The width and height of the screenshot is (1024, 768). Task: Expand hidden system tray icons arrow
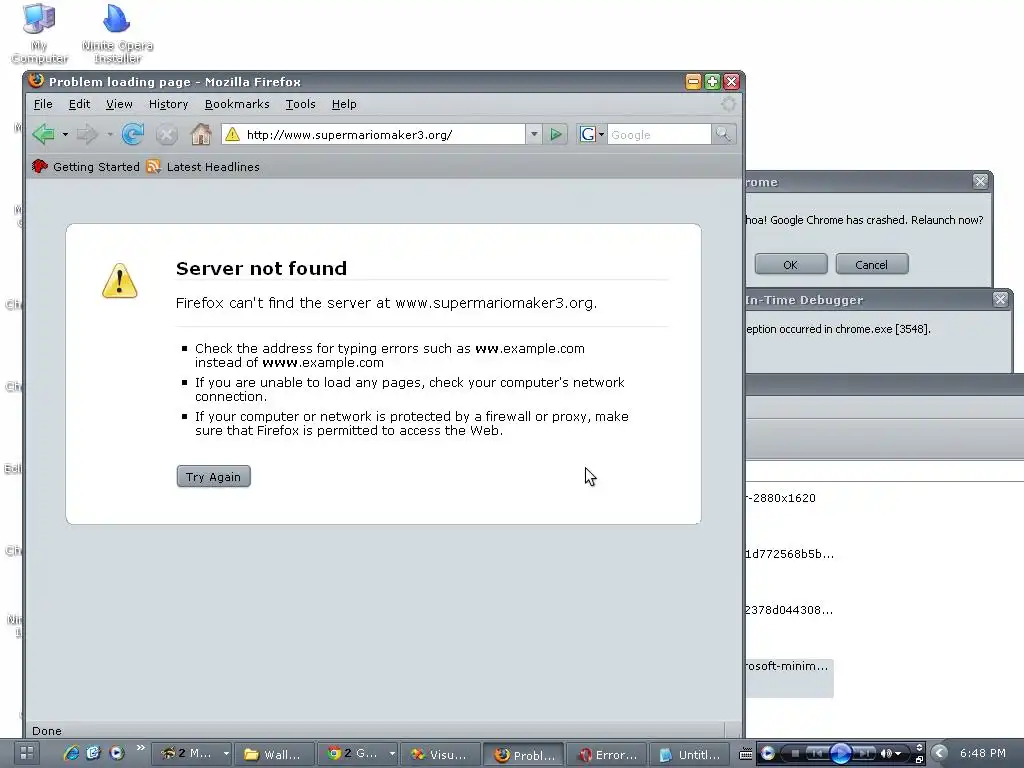(940, 754)
